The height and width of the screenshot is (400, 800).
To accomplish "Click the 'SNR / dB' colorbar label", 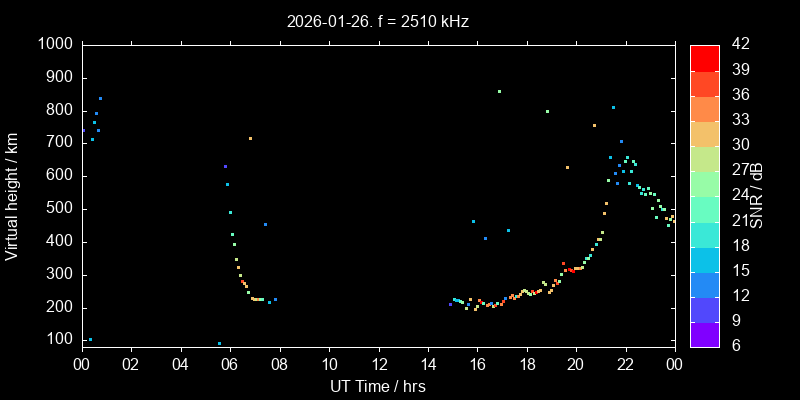I will [757, 195].
